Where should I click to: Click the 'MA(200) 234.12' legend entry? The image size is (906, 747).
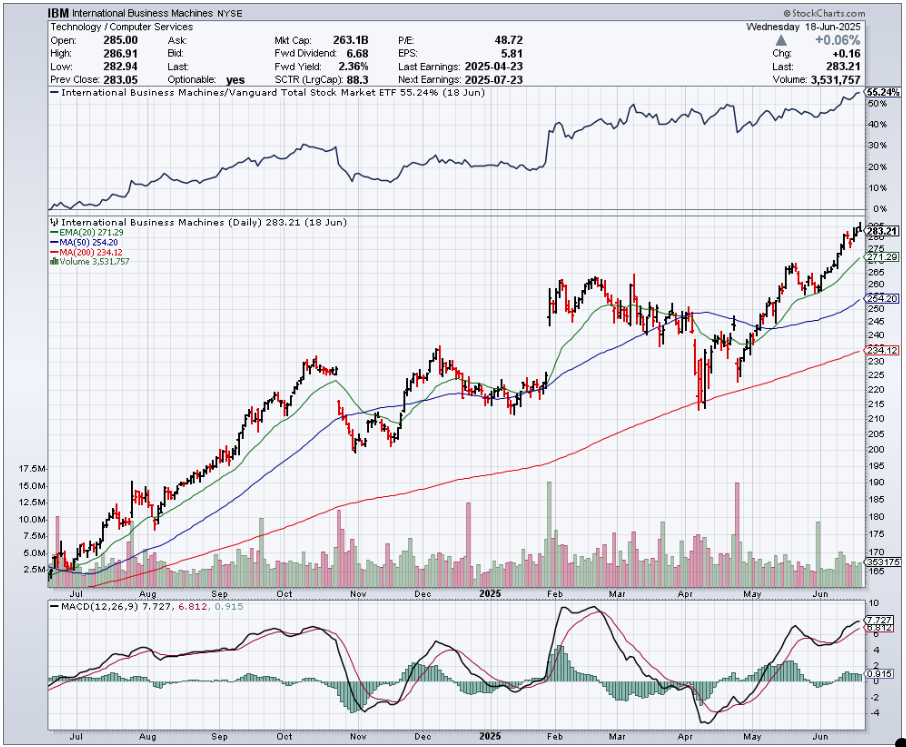point(87,252)
